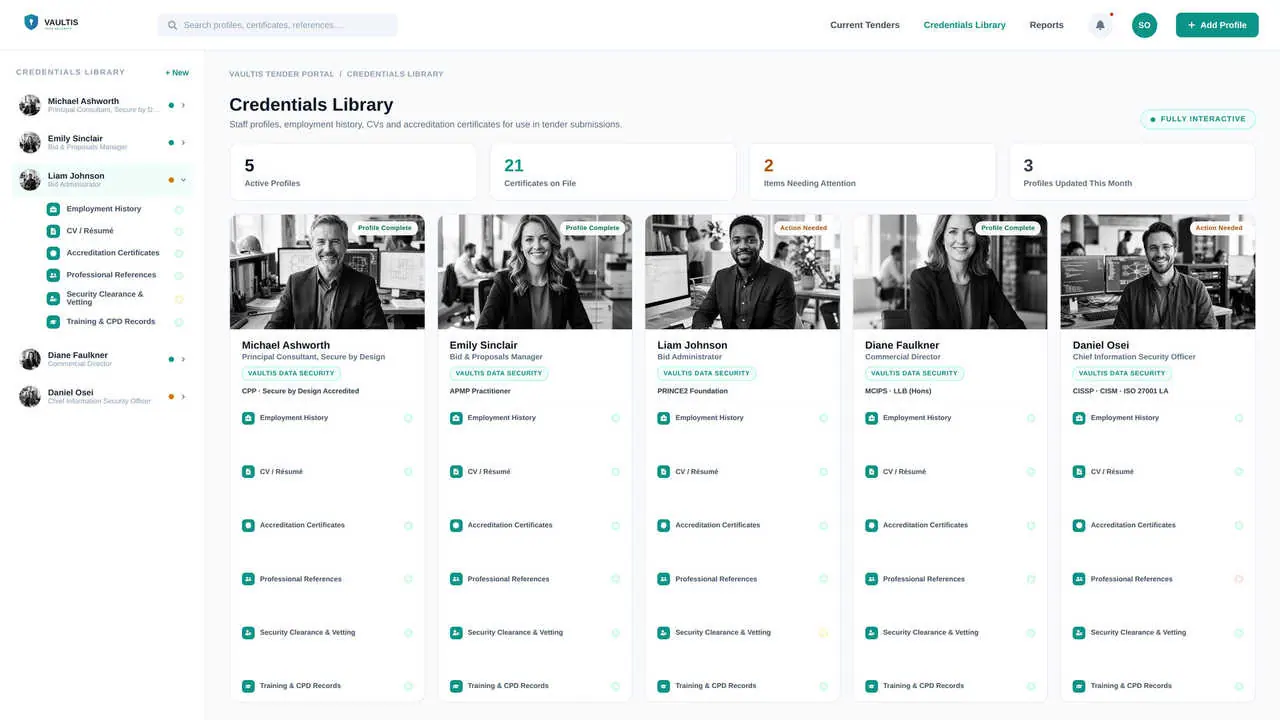Click the Add Profile button

pos(1217,25)
